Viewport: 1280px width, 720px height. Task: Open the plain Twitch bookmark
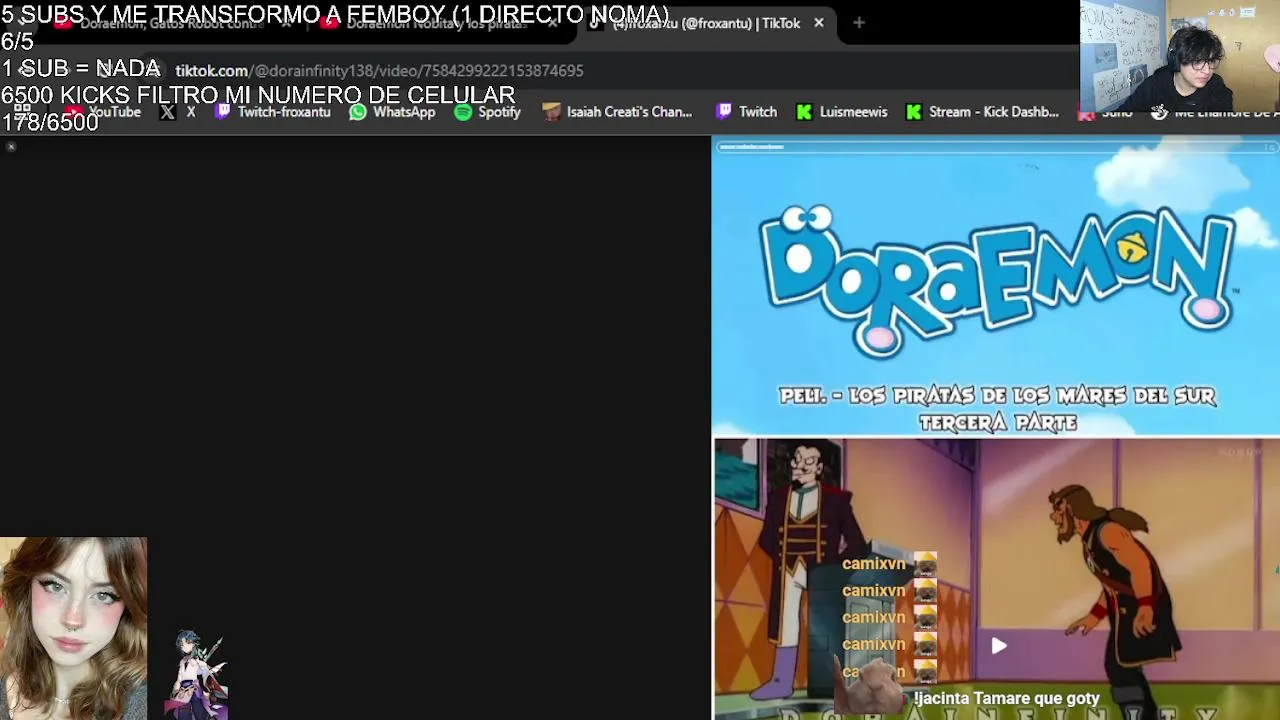[746, 112]
